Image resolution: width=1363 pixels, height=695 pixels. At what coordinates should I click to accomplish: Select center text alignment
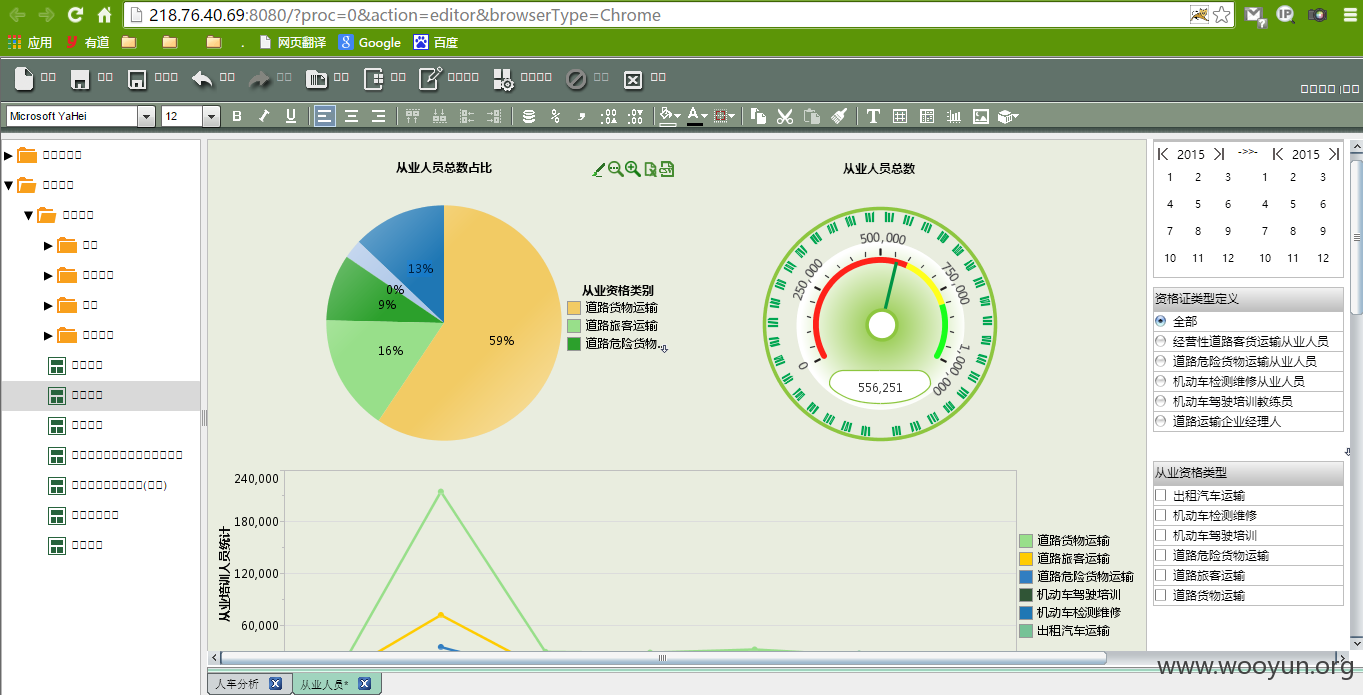[x=352, y=116]
